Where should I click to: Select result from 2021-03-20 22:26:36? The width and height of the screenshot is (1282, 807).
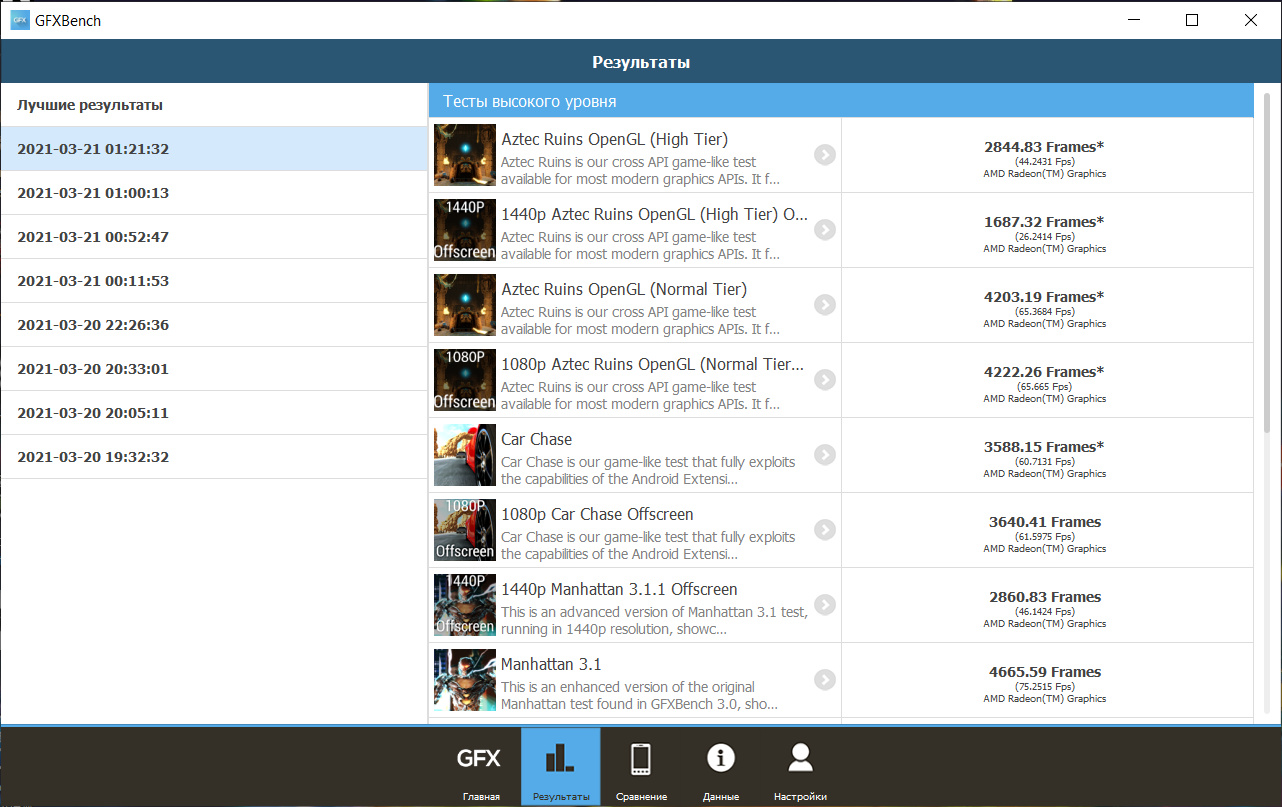[x=214, y=325]
